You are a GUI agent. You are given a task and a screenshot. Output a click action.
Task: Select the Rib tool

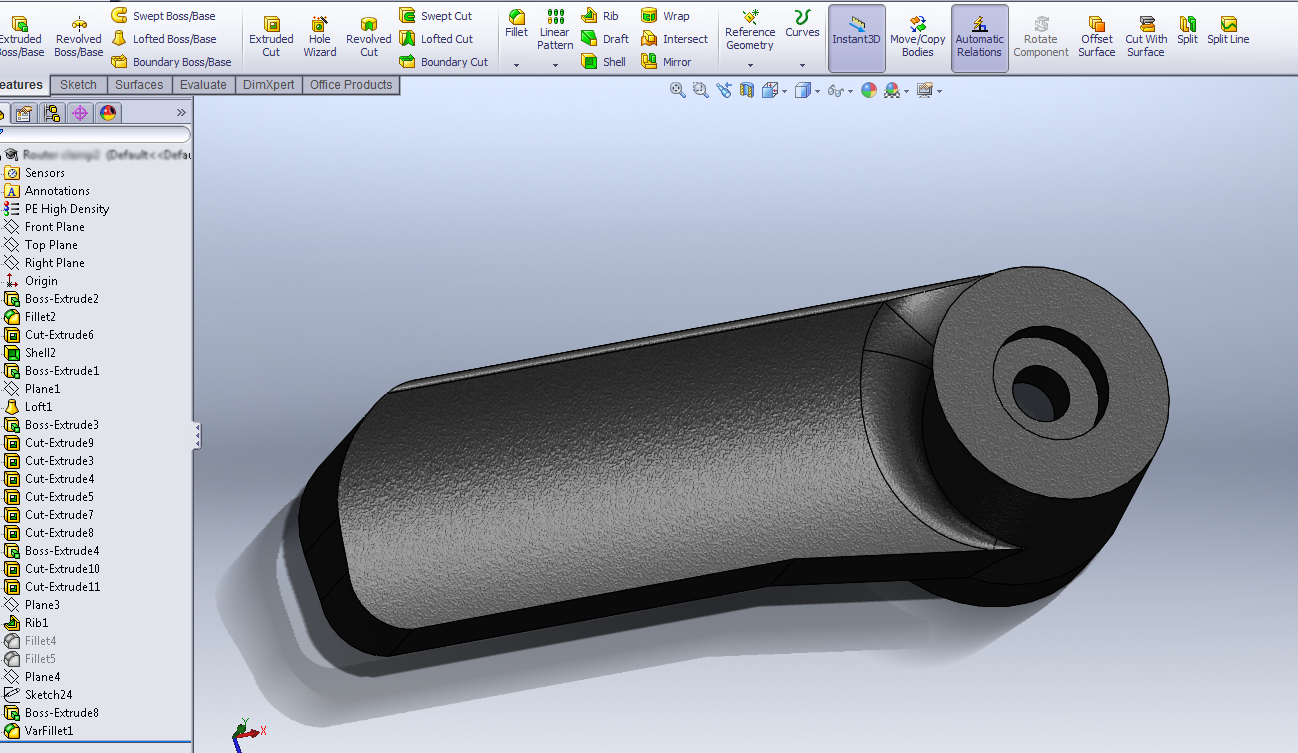(600, 16)
